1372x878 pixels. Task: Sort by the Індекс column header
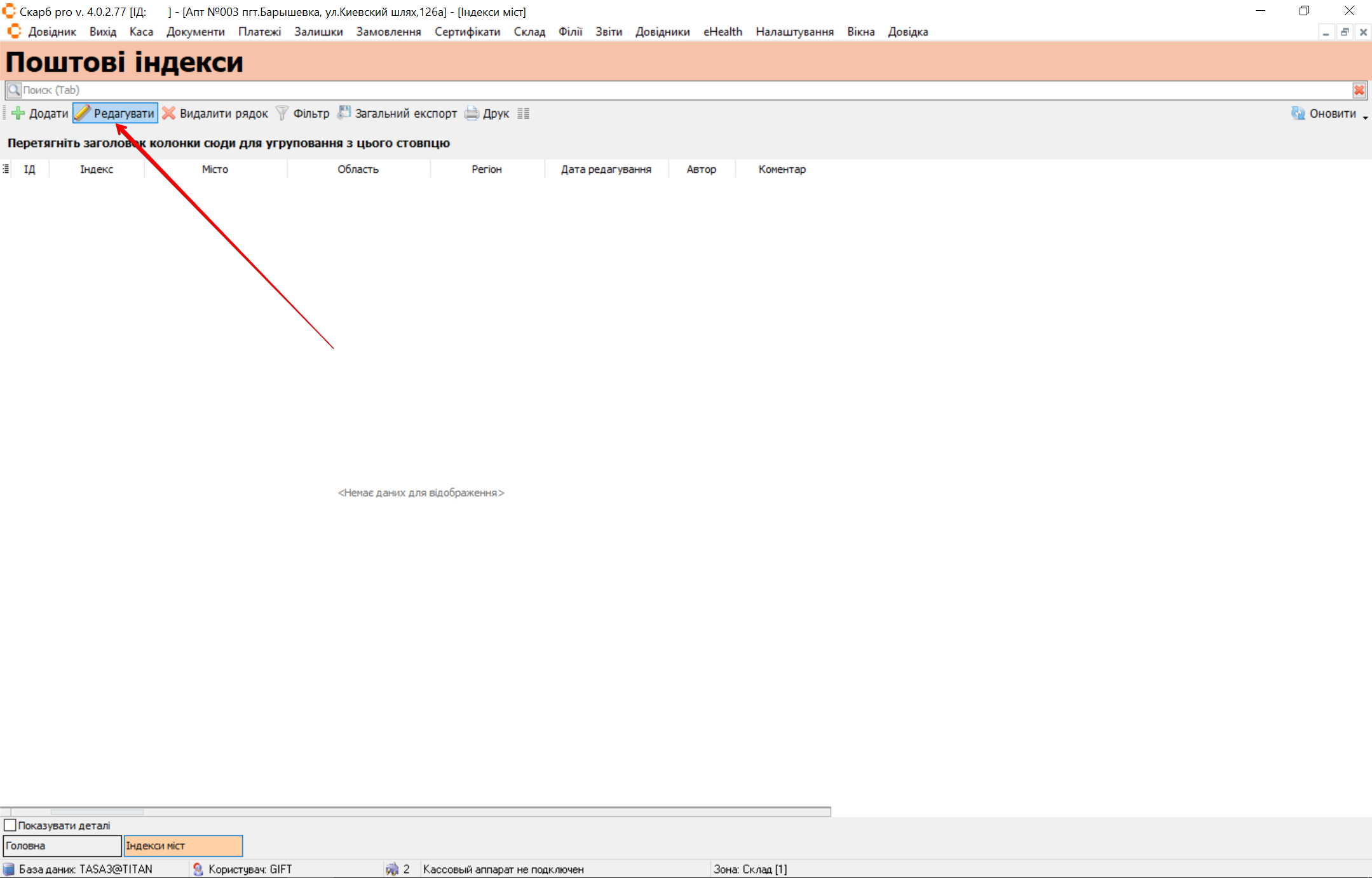point(97,169)
